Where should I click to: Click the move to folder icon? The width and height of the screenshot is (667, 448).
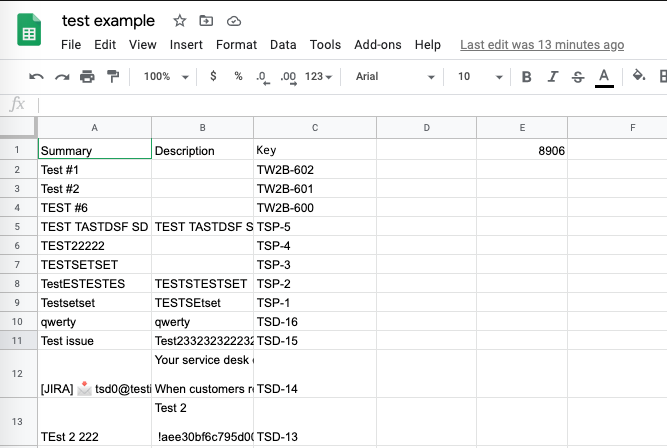[206, 20]
